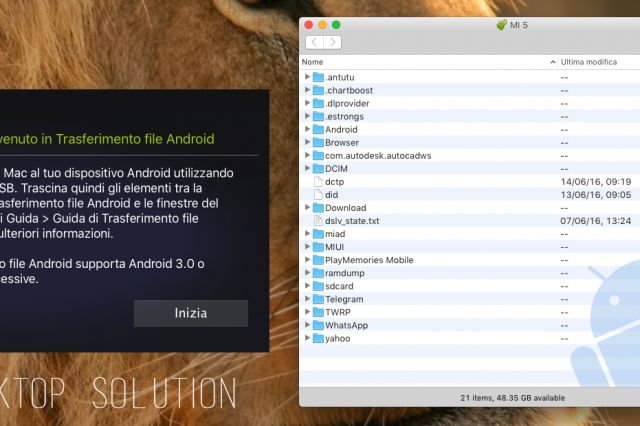This screenshot has height=426, width=640.
Task: Click the PlayMemories Mobile folder icon
Action: (318, 260)
